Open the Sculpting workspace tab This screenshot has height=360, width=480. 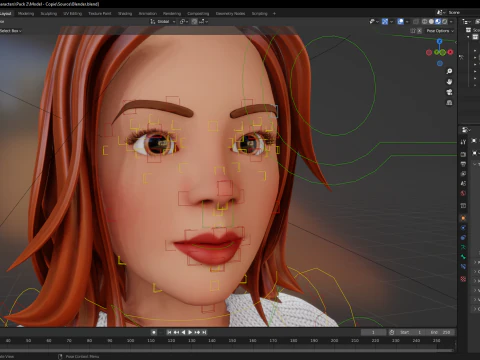[x=49, y=14]
